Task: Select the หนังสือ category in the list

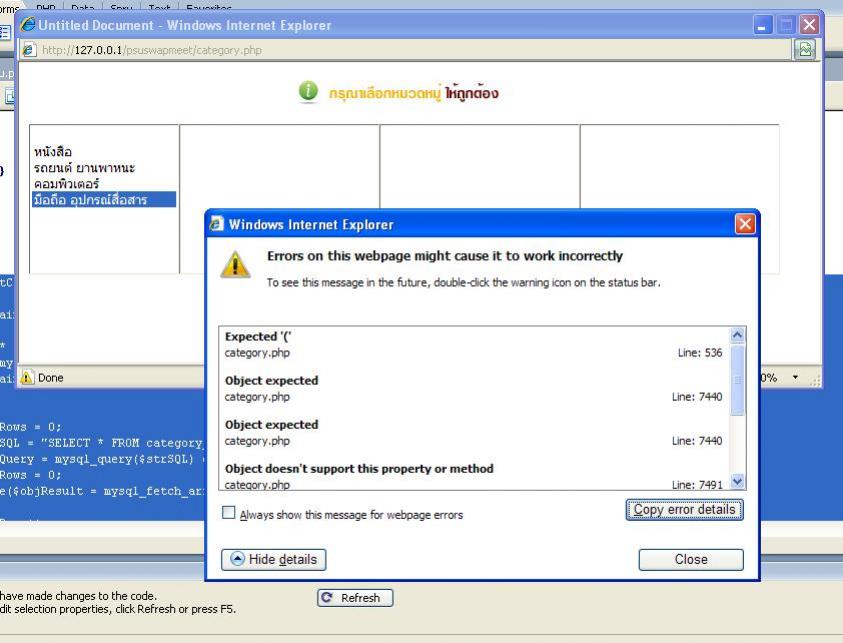Action: [x=53, y=152]
